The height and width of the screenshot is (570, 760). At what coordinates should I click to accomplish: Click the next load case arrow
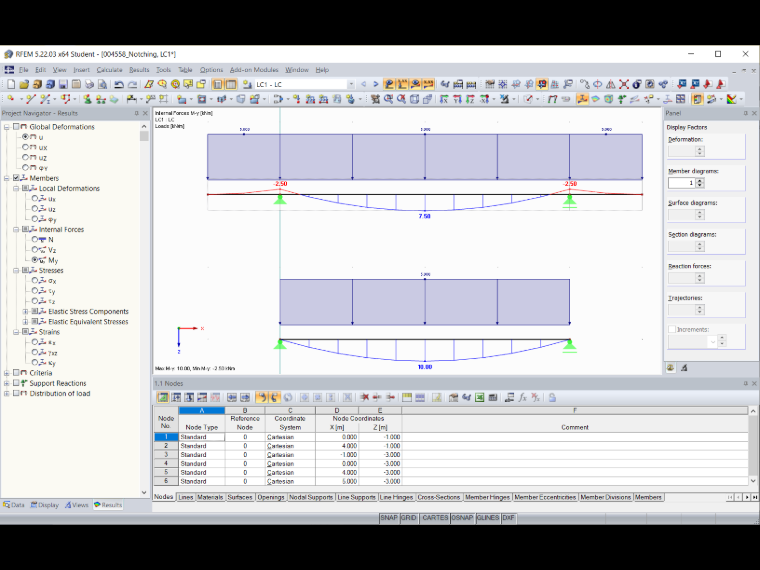click(376, 84)
